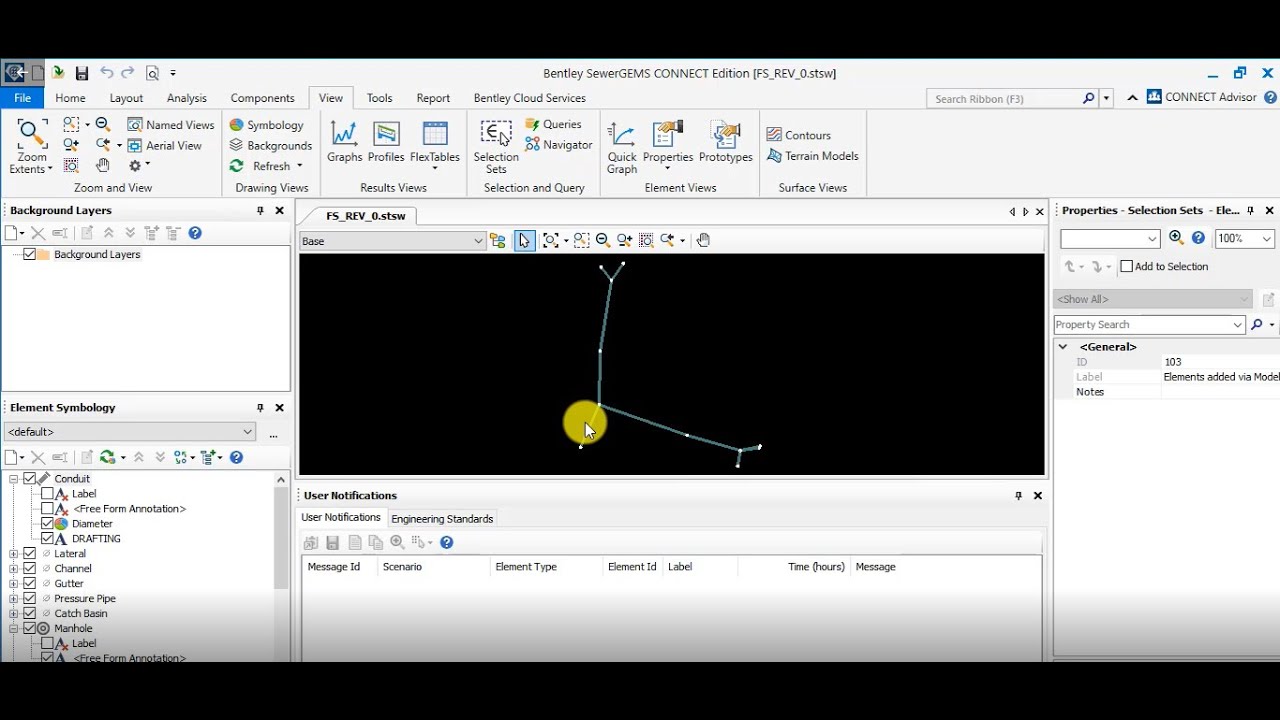Toggle DRAFTING annotation checkbox

47,539
